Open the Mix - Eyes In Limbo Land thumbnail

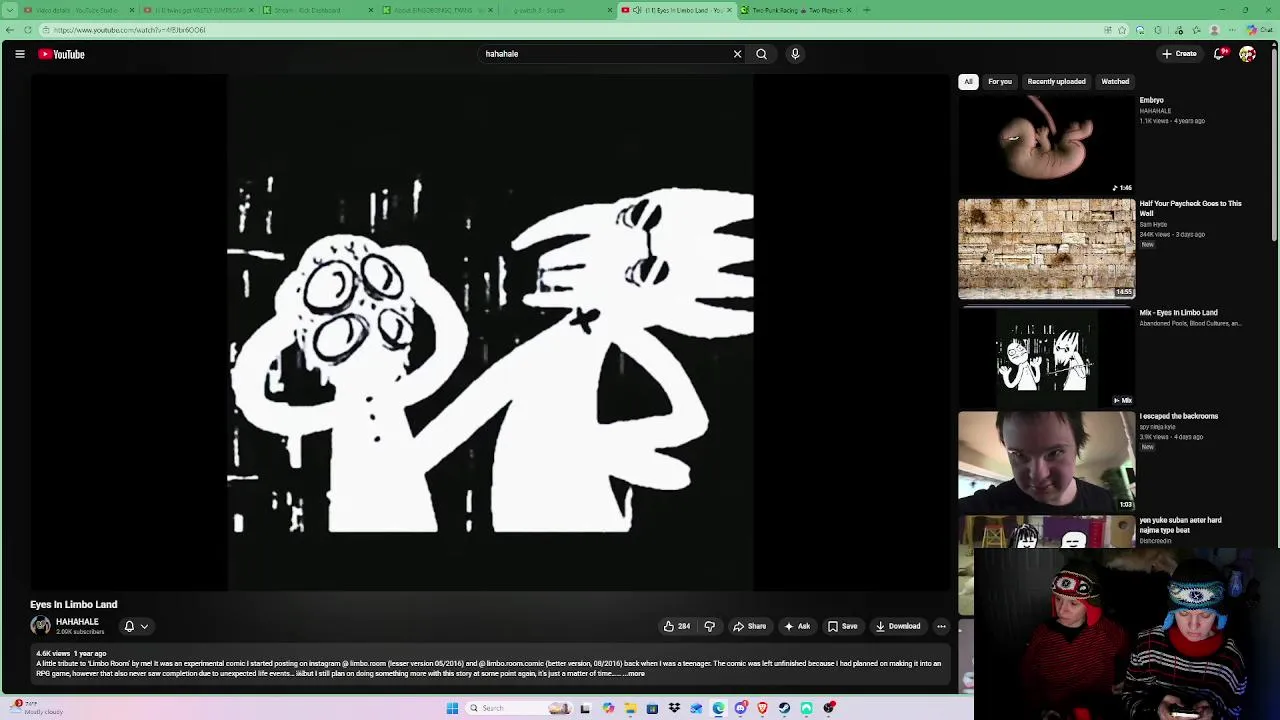[1047, 357]
